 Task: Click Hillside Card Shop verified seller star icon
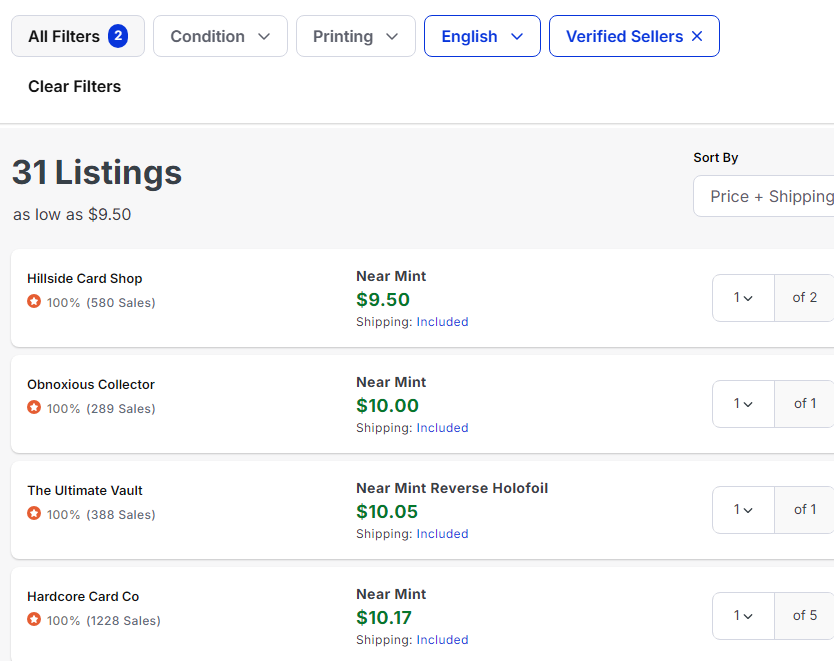tap(34, 301)
